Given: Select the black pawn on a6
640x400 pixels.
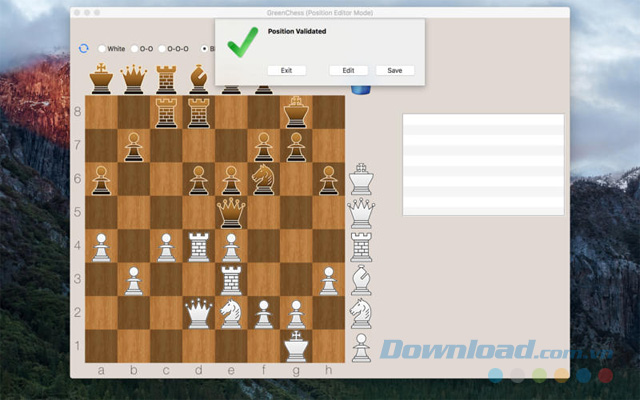Looking at the screenshot, I should (101, 180).
